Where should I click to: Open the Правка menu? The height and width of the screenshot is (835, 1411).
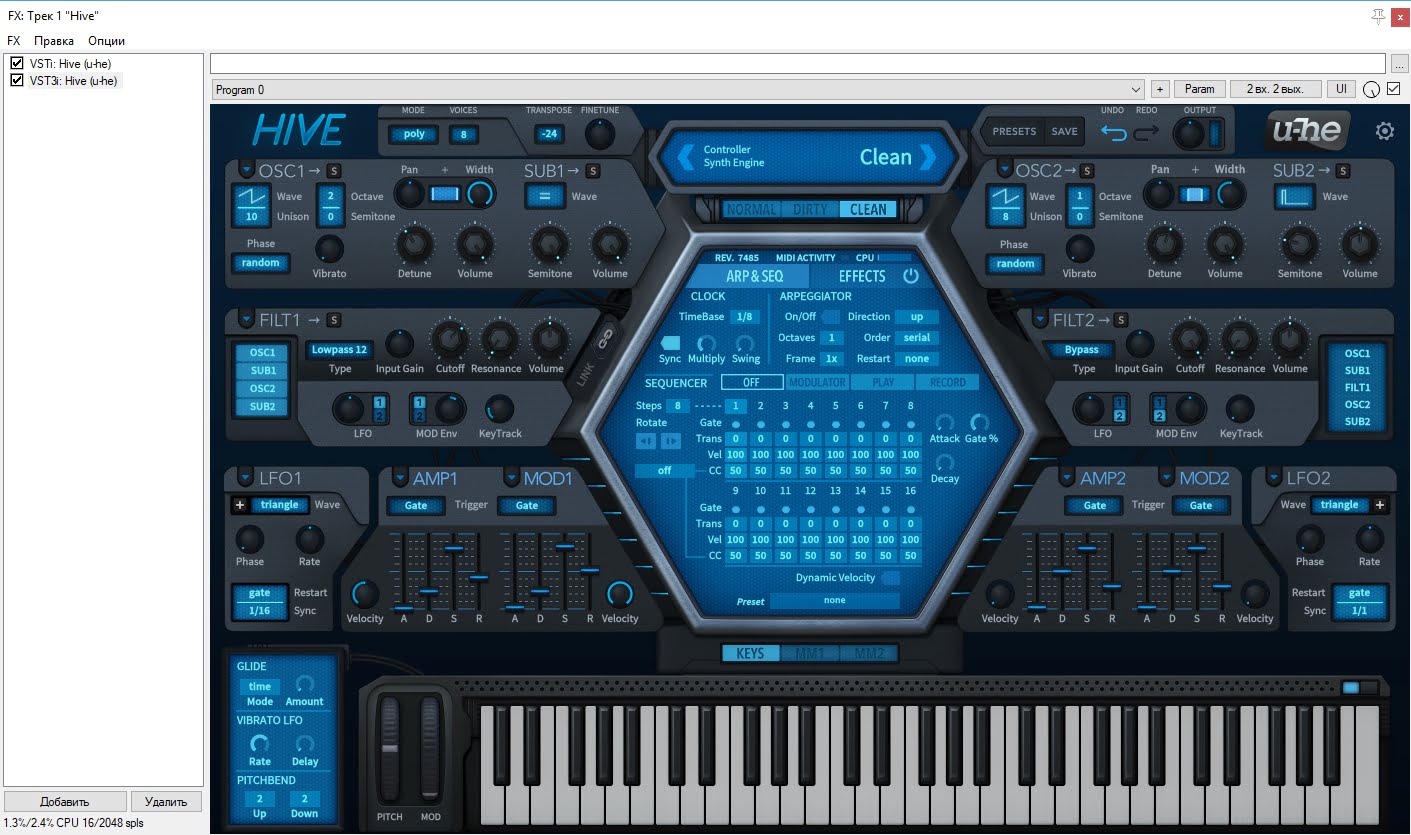[x=54, y=41]
